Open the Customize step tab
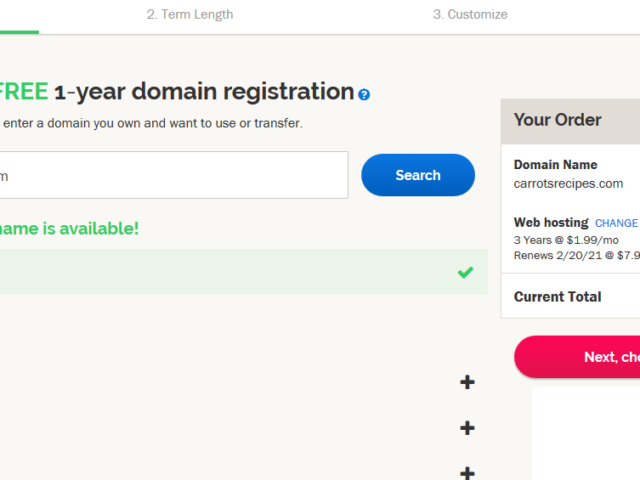 click(x=470, y=15)
